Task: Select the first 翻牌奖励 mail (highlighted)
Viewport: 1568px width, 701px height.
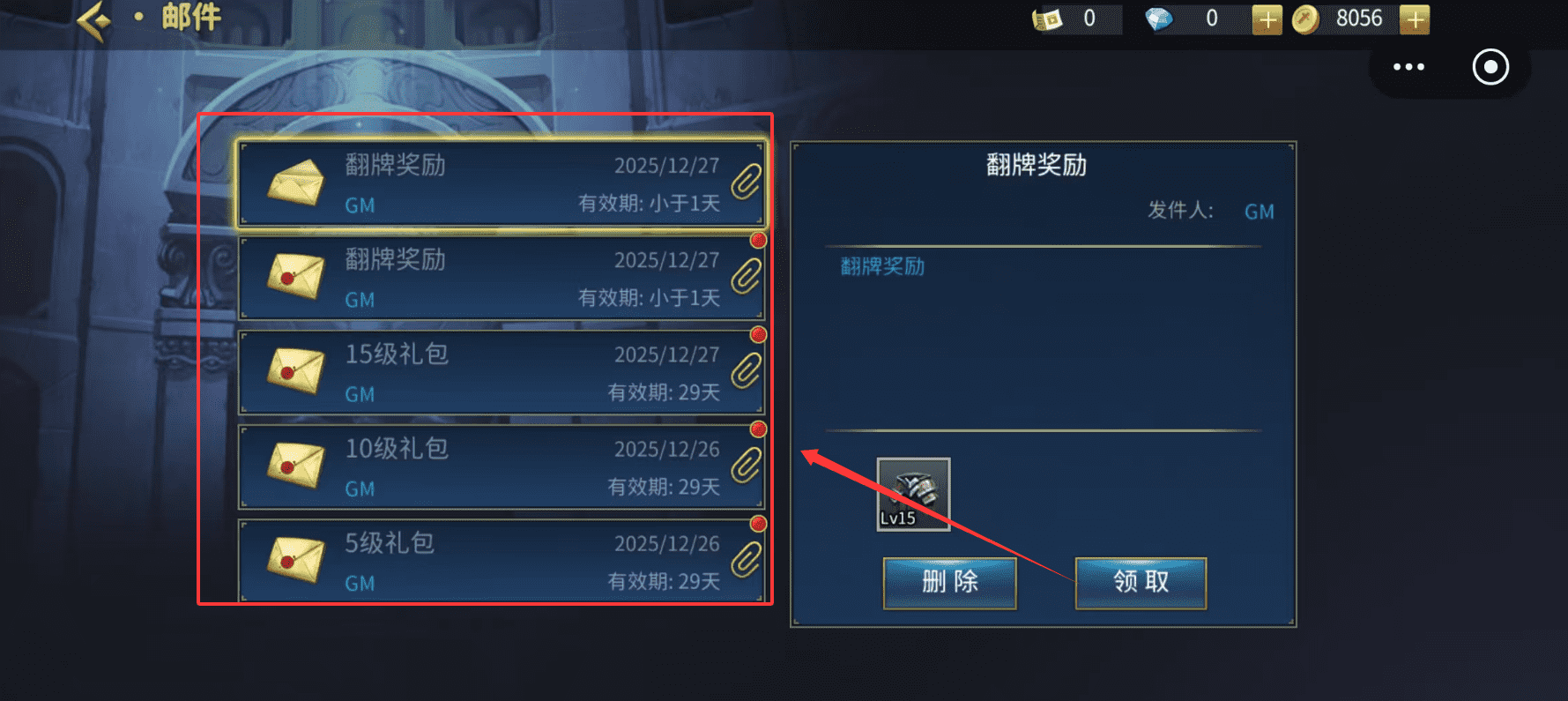Action: pyautogui.click(x=502, y=183)
